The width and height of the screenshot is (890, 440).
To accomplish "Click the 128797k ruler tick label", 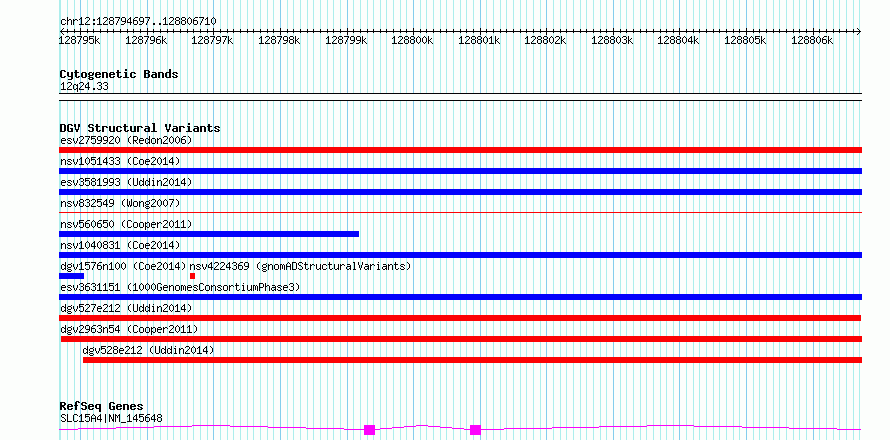I will pyautogui.click(x=212, y=40).
